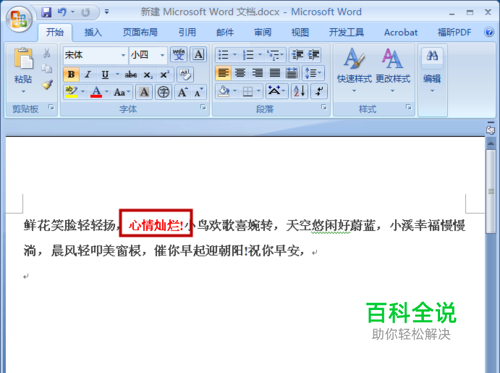500x373 pixels.
Task: Increase paragraph indent
Action: [x=314, y=55]
